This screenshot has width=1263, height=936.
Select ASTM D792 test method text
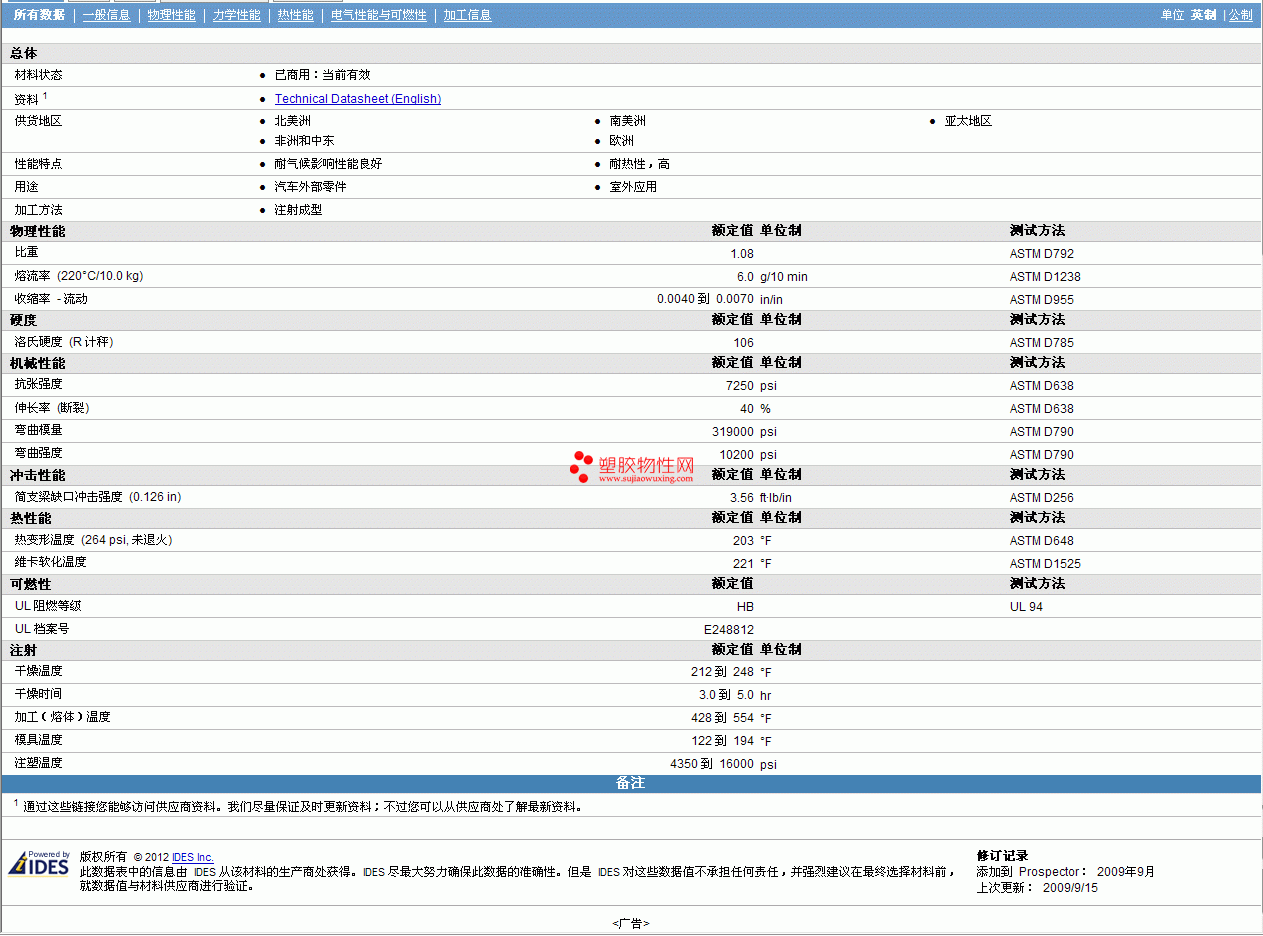coord(1042,254)
